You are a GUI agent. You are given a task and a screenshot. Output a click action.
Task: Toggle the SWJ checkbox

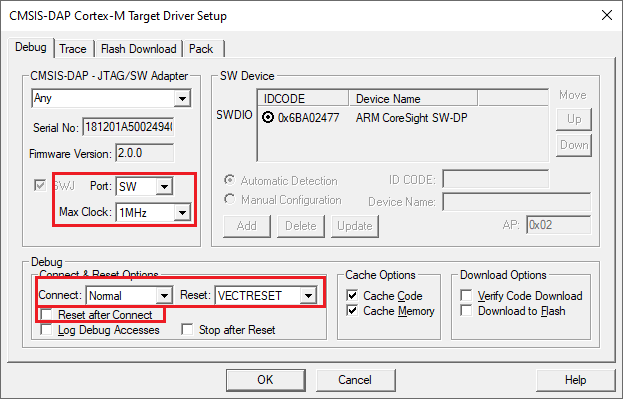pyautogui.click(x=40, y=185)
